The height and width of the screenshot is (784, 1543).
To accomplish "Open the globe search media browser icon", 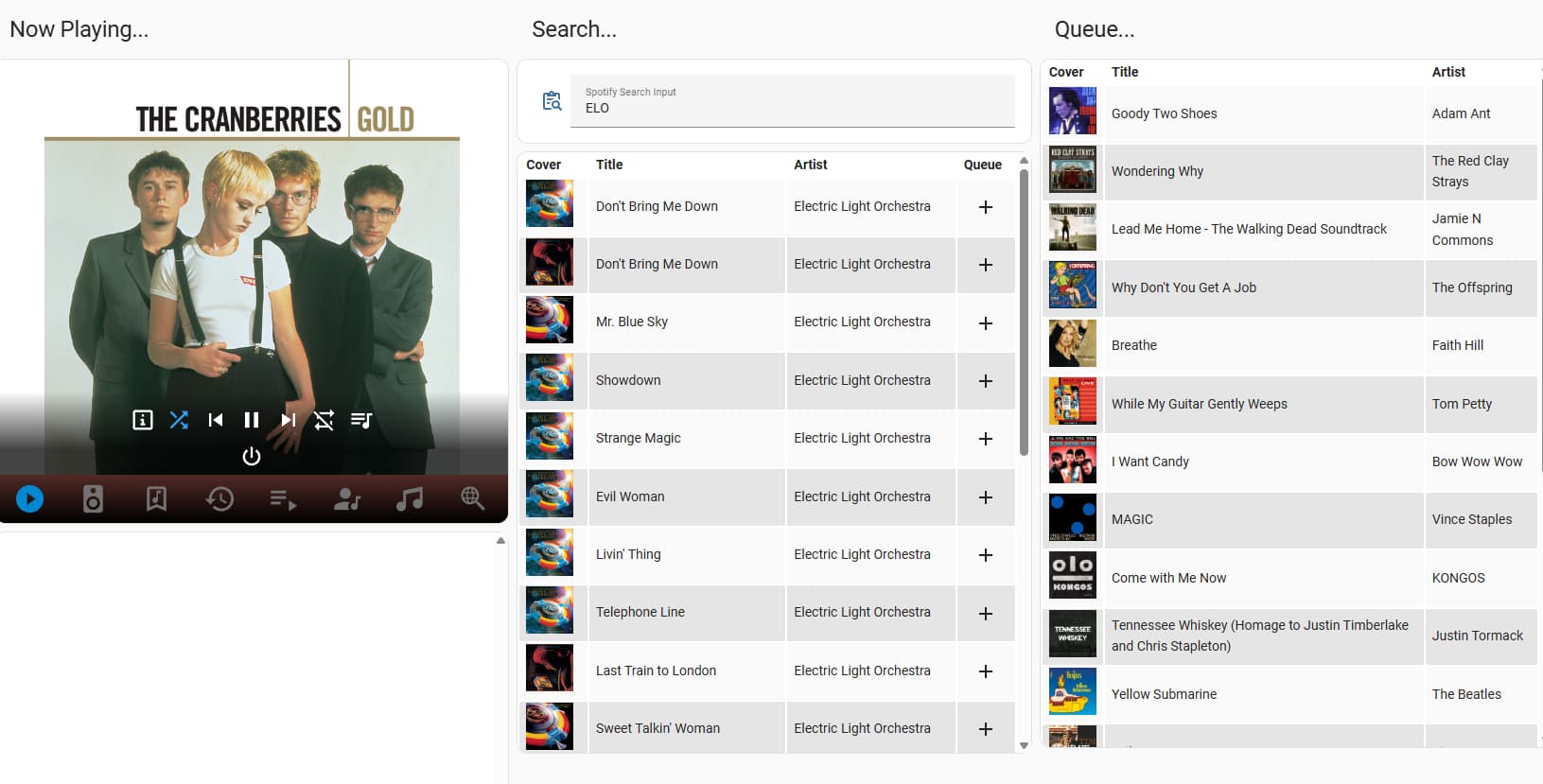I will 472,498.
